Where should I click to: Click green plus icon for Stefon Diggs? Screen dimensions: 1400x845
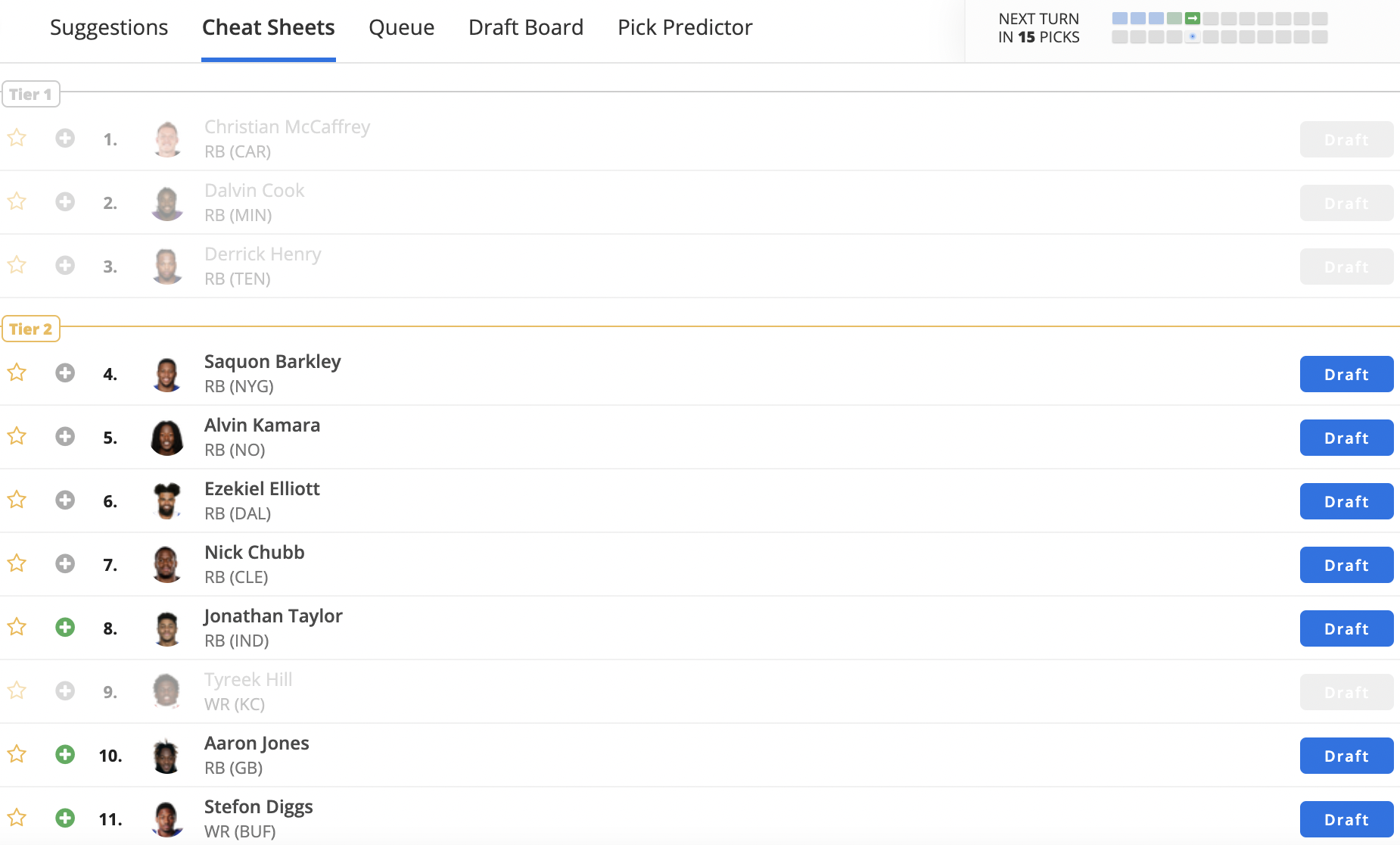[x=65, y=818]
